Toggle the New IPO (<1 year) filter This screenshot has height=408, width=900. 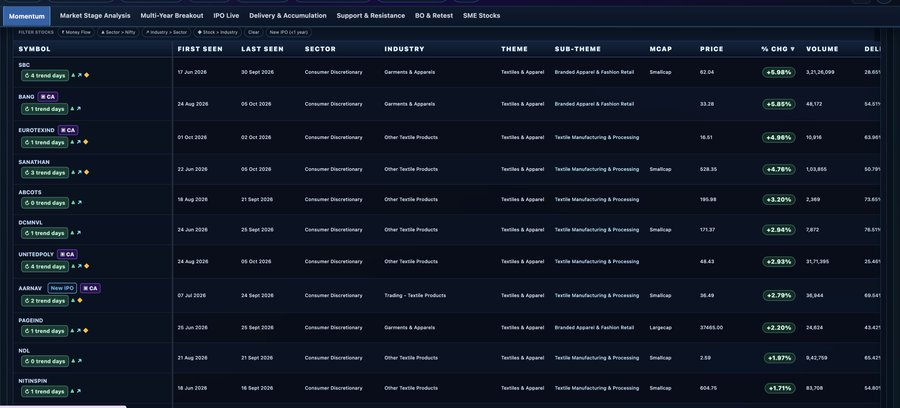tap(289, 33)
